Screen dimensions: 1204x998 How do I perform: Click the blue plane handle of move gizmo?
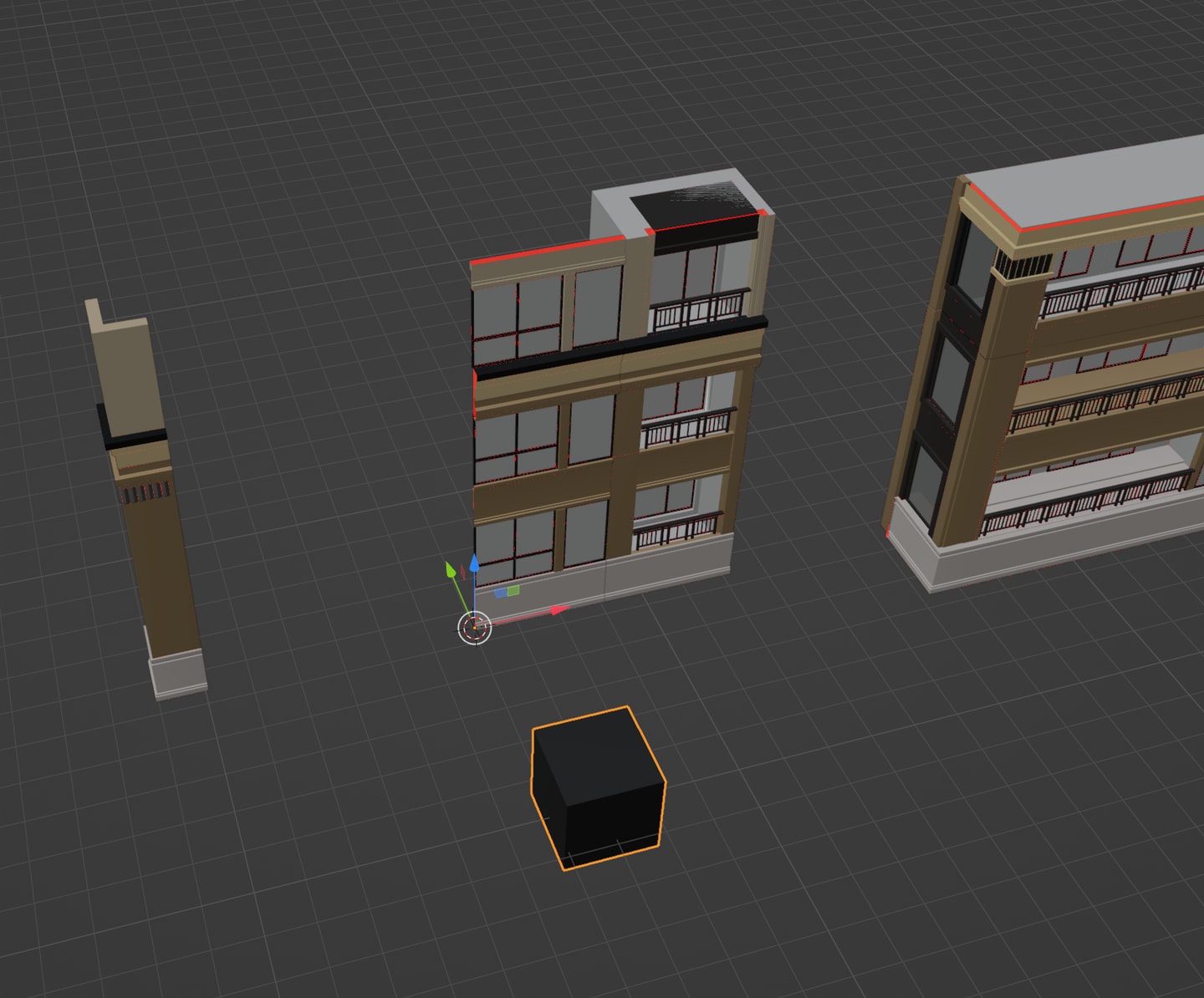tap(500, 593)
